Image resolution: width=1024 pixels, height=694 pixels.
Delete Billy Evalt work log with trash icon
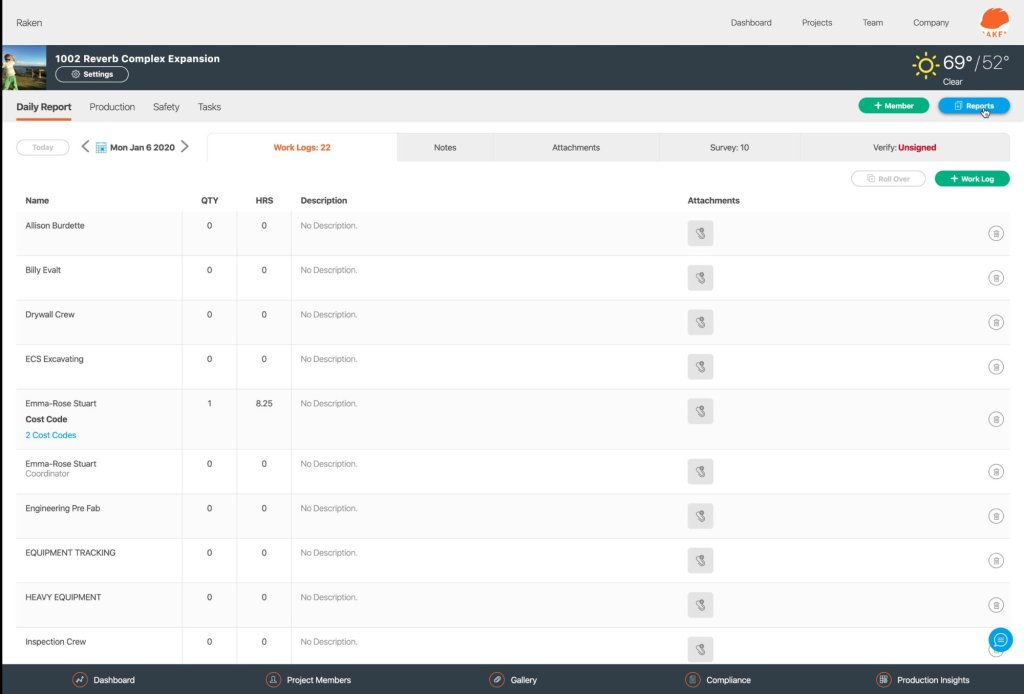(995, 278)
